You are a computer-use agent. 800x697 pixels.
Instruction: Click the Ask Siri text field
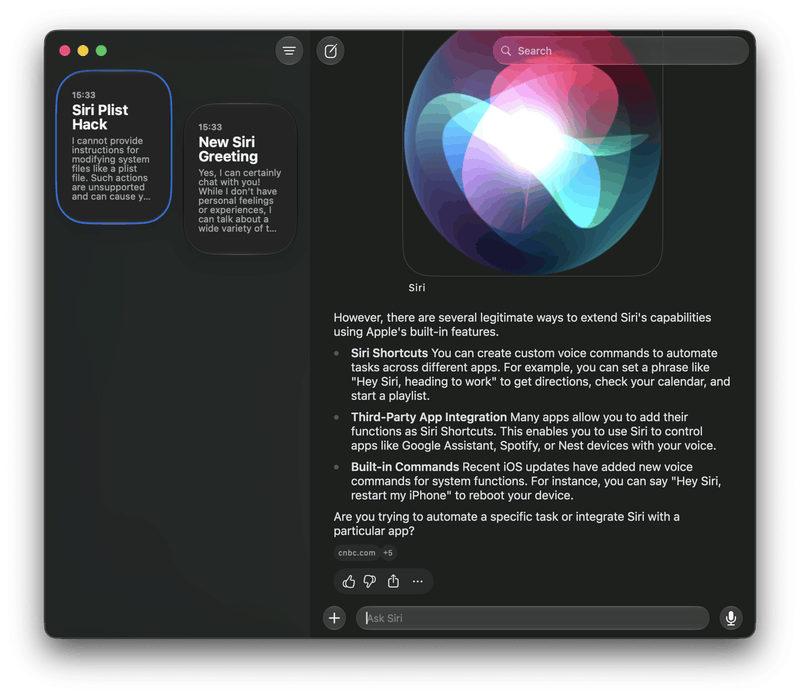click(533, 618)
